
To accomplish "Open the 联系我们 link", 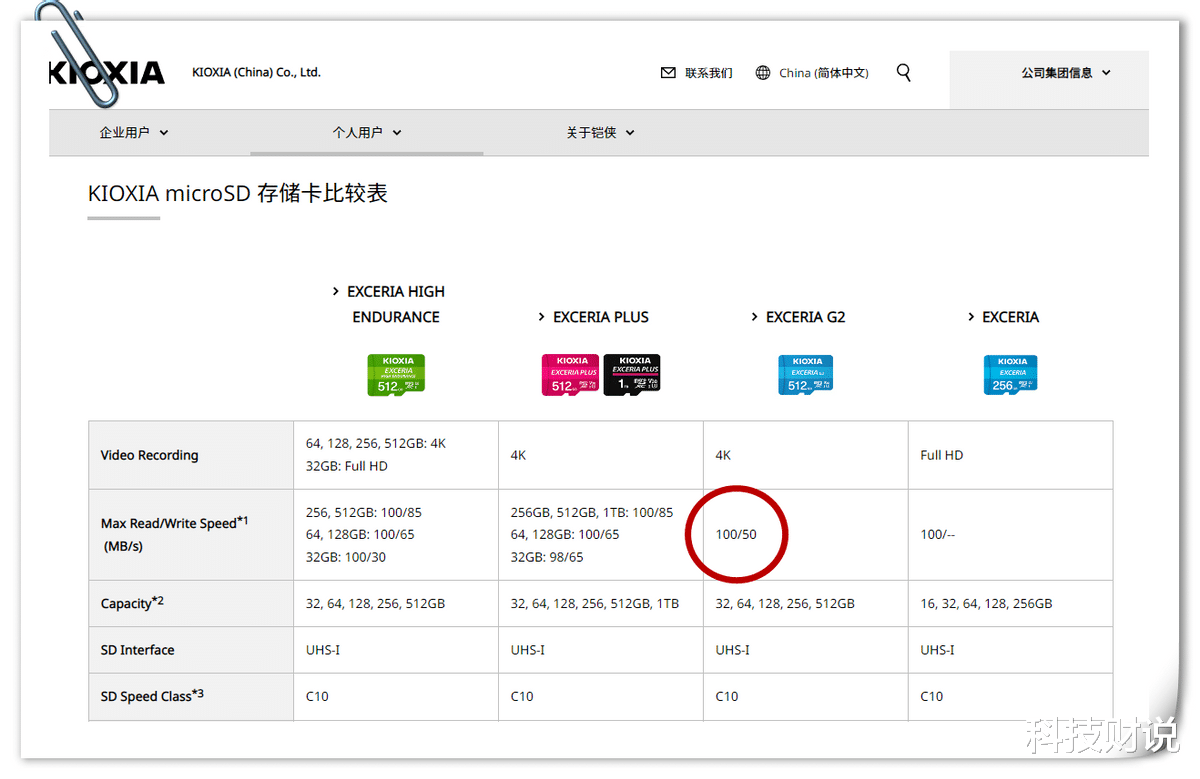I will tap(709, 73).
